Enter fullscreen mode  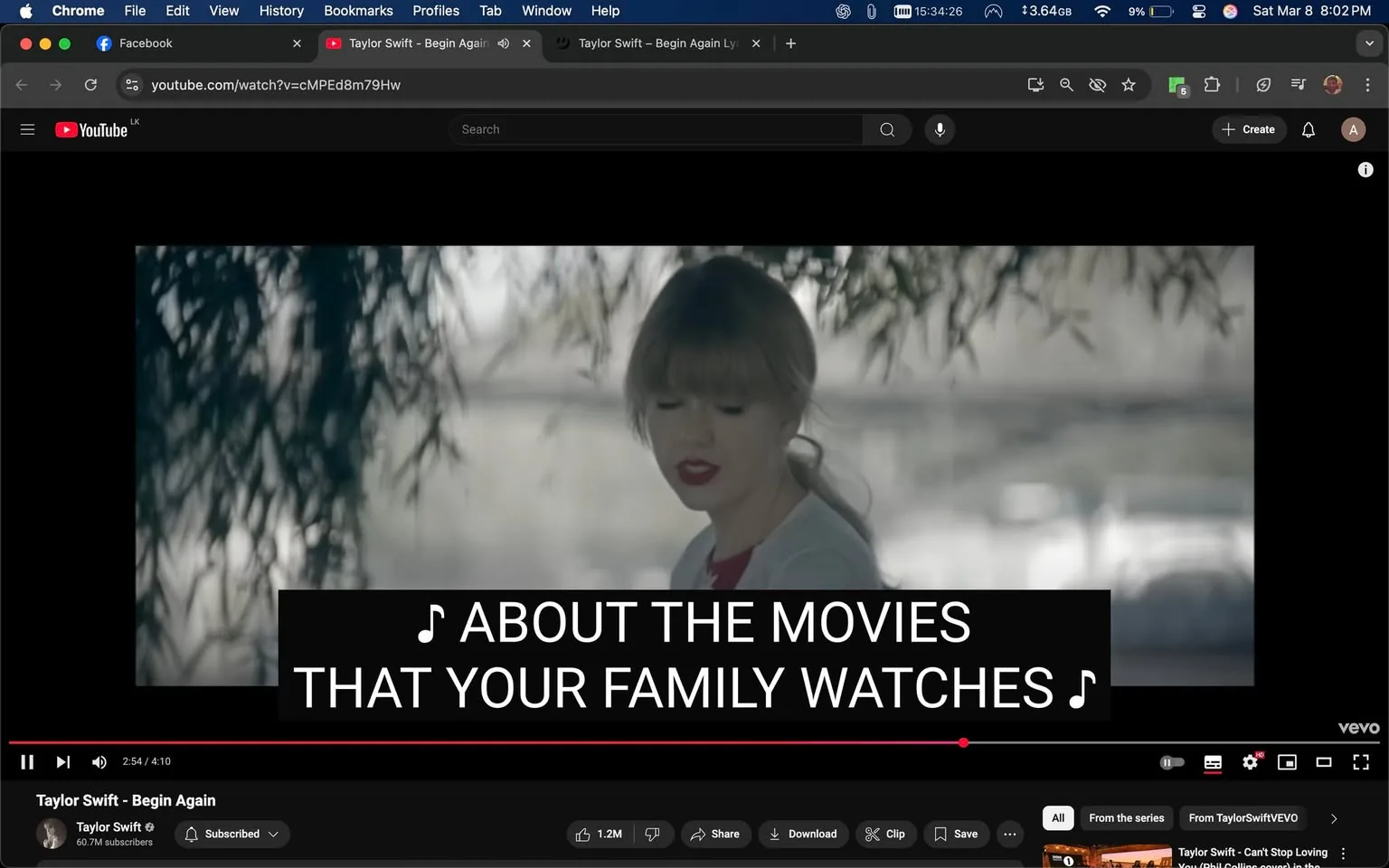(1360, 762)
